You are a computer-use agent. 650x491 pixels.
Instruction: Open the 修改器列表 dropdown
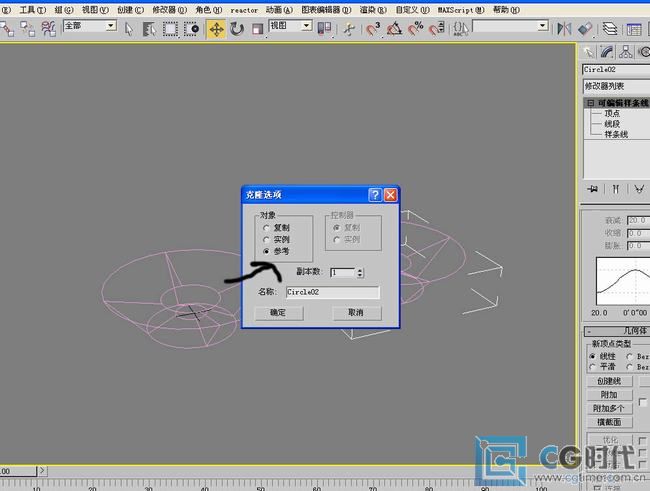616,86
